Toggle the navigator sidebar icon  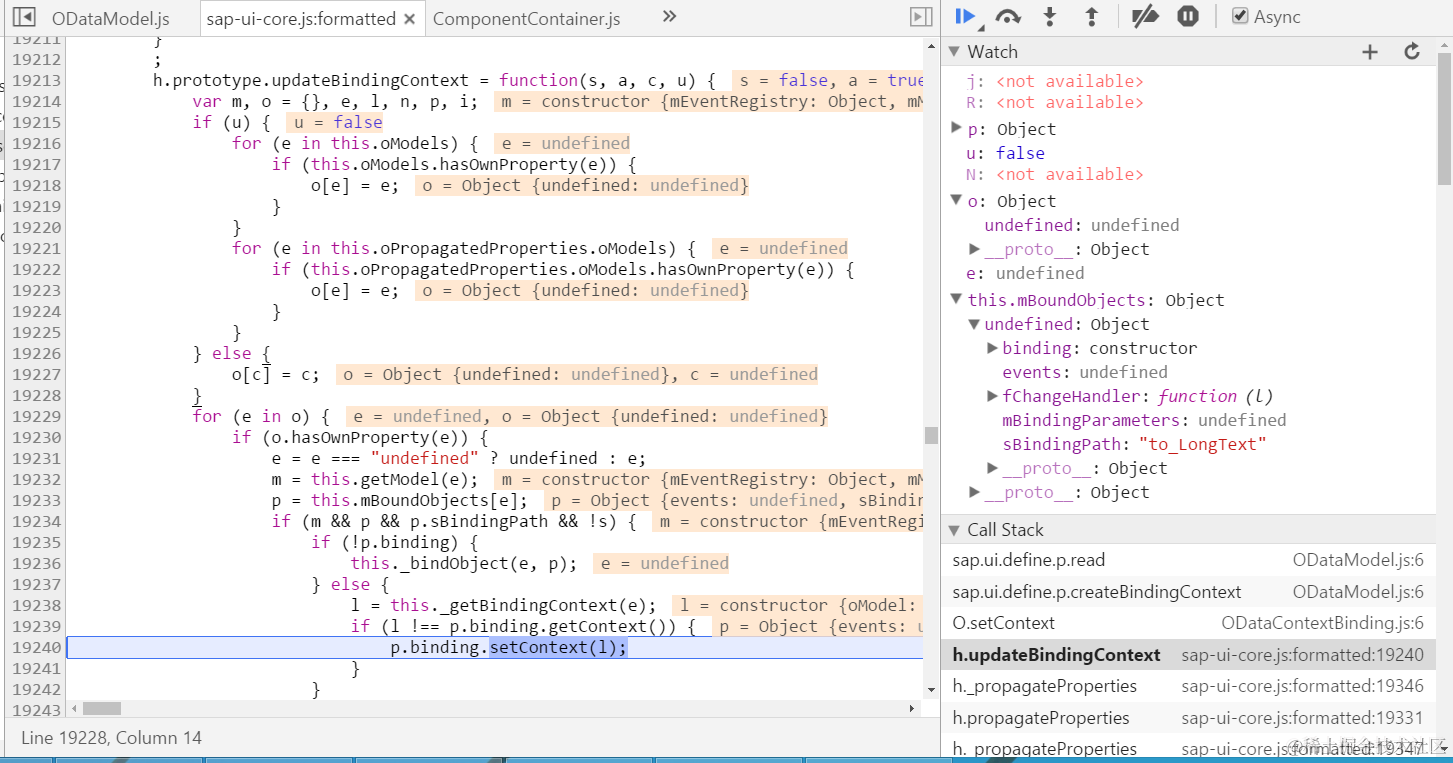[x=24, y=17]
